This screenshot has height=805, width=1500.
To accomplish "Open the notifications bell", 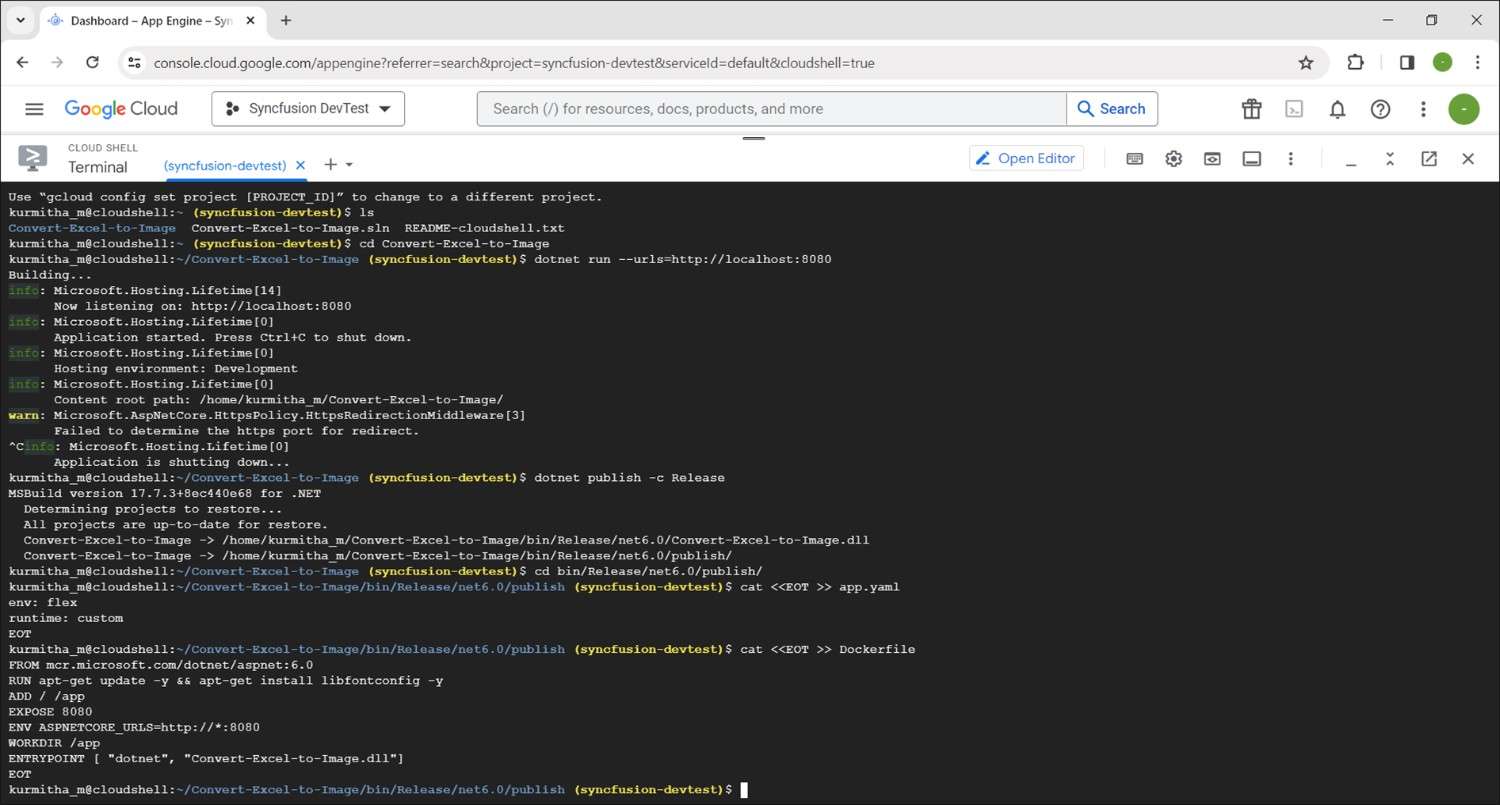I will (1337, 109).
